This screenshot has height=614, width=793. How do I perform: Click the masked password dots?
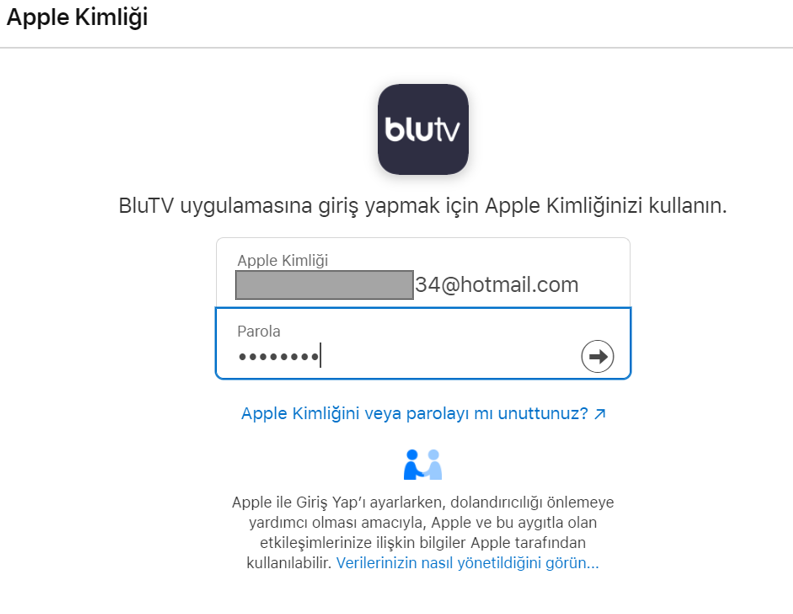pyautogui.click(x=278, y=357)
